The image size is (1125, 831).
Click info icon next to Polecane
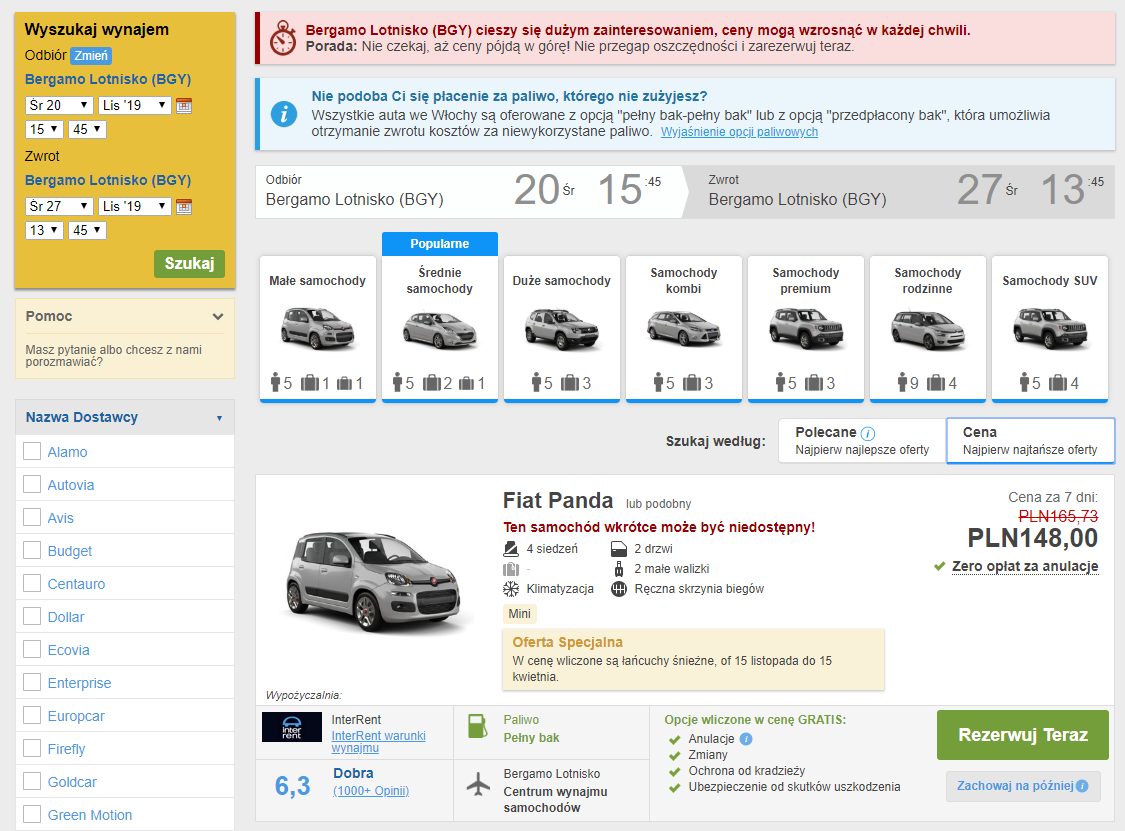[x=868, y=433]
